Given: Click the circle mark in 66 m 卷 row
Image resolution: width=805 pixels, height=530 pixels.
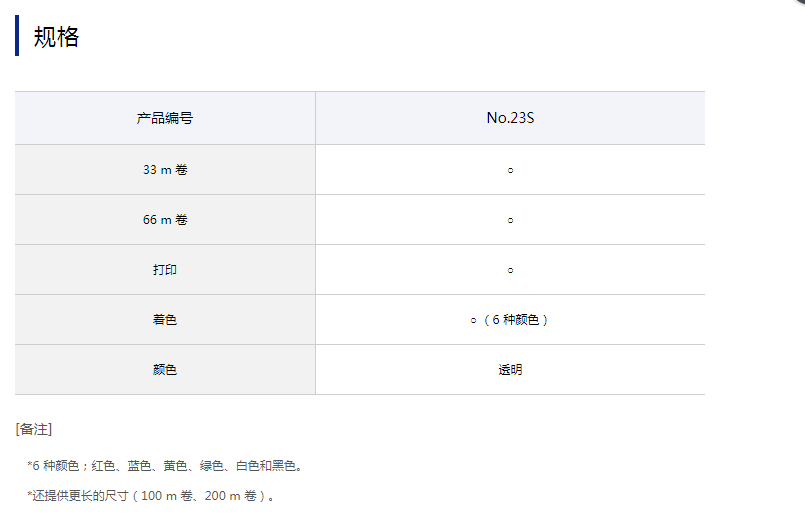Looking at the screenshot, I should coord(510,220).
